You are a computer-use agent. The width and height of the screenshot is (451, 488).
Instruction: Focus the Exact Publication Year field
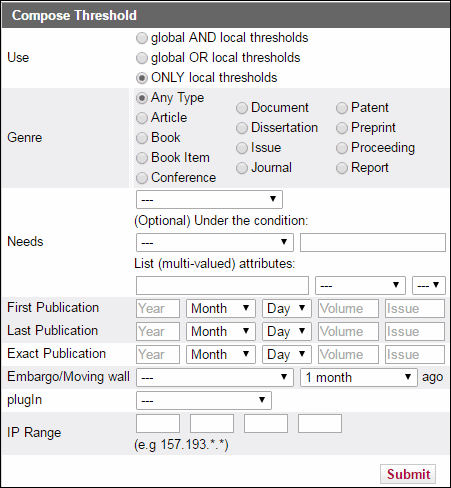(x=158, y=354)
